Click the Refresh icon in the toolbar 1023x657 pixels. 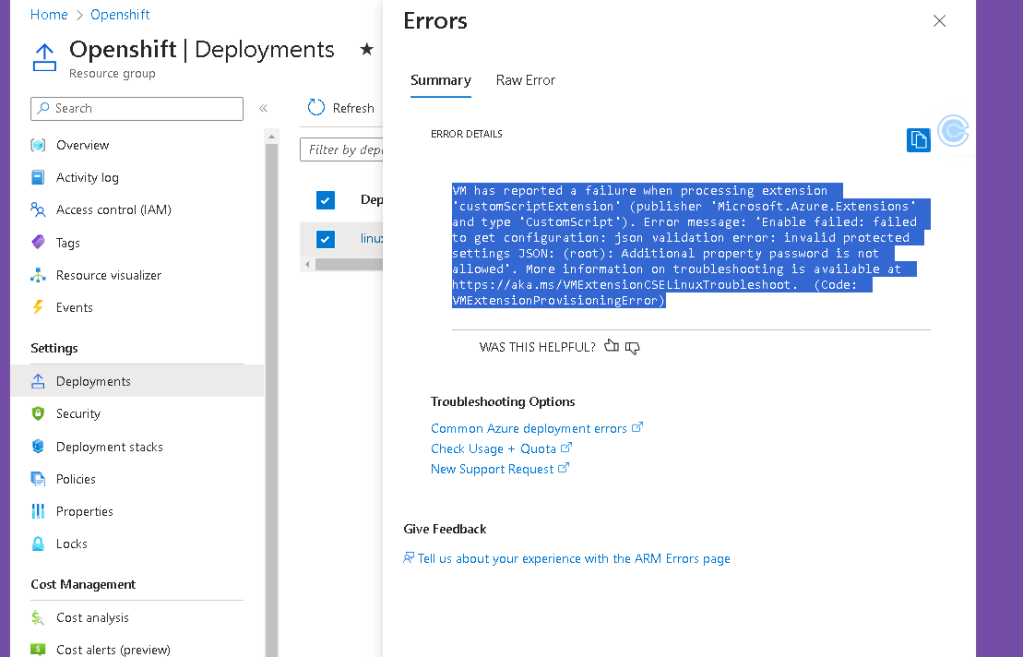click(316, 108)
